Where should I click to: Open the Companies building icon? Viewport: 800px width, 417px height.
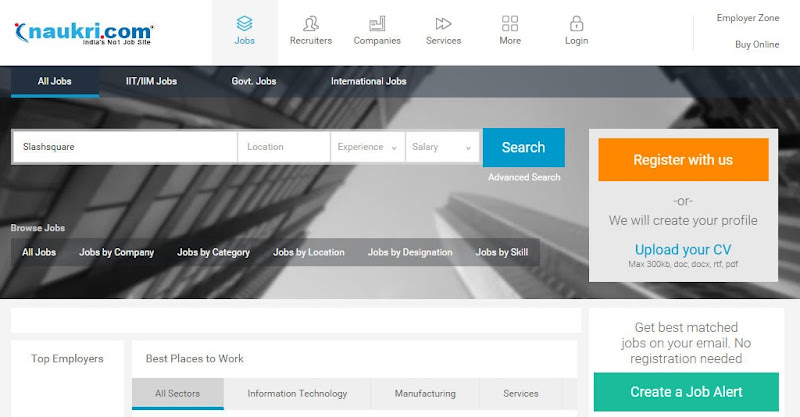377,23
